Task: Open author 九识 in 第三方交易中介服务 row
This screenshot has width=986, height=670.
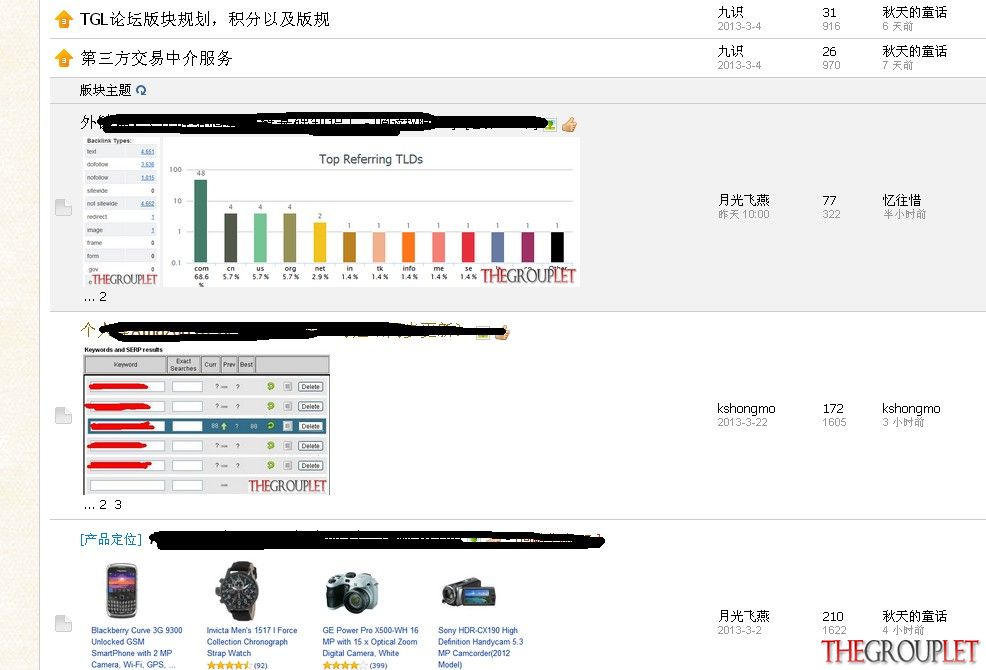Action: point(731,52)
